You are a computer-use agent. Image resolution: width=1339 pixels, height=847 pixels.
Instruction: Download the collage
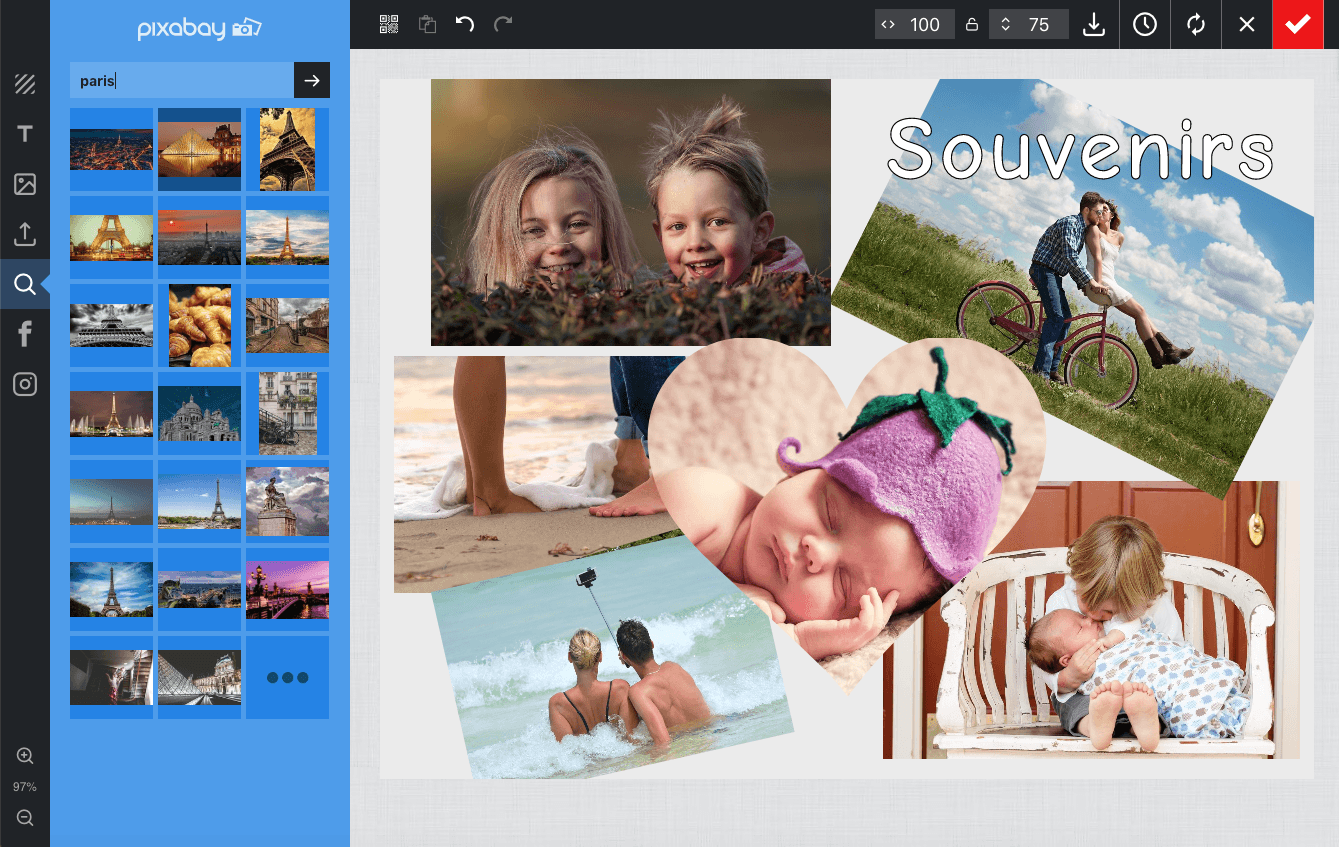coord(1094,25)
